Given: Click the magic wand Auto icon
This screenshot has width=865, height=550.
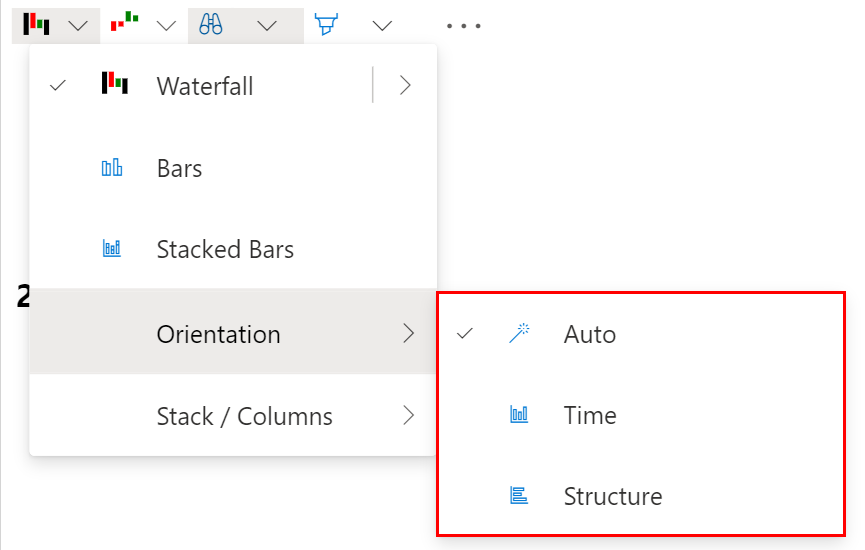Looking at the screenshot, I should tap(519, 334).
